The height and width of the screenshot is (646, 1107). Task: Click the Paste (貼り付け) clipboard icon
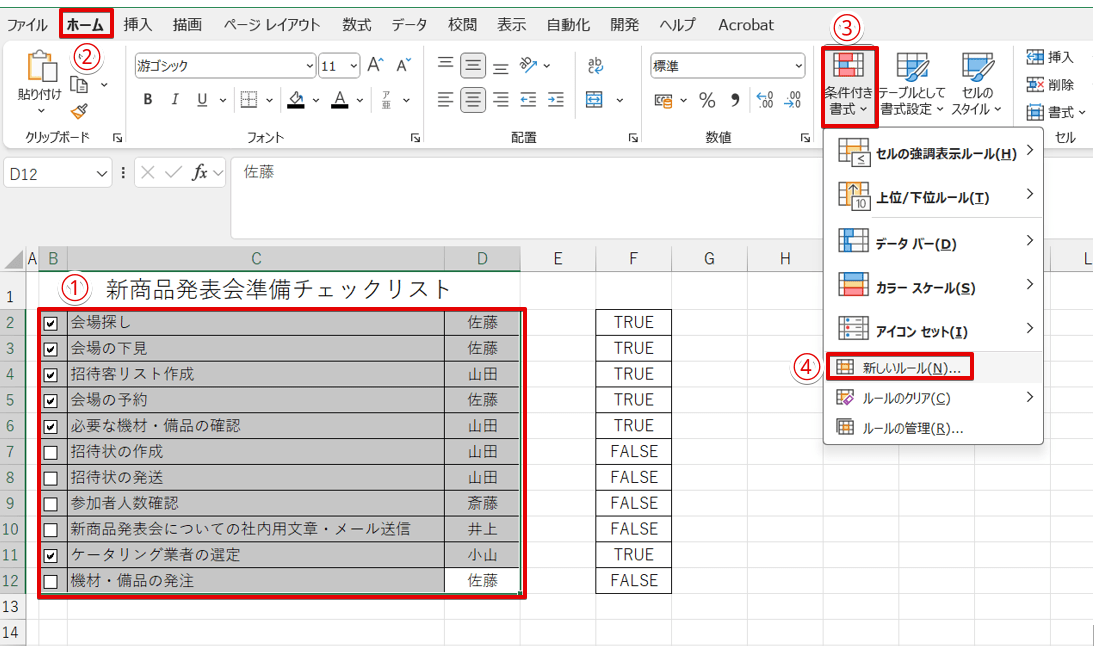41,67
